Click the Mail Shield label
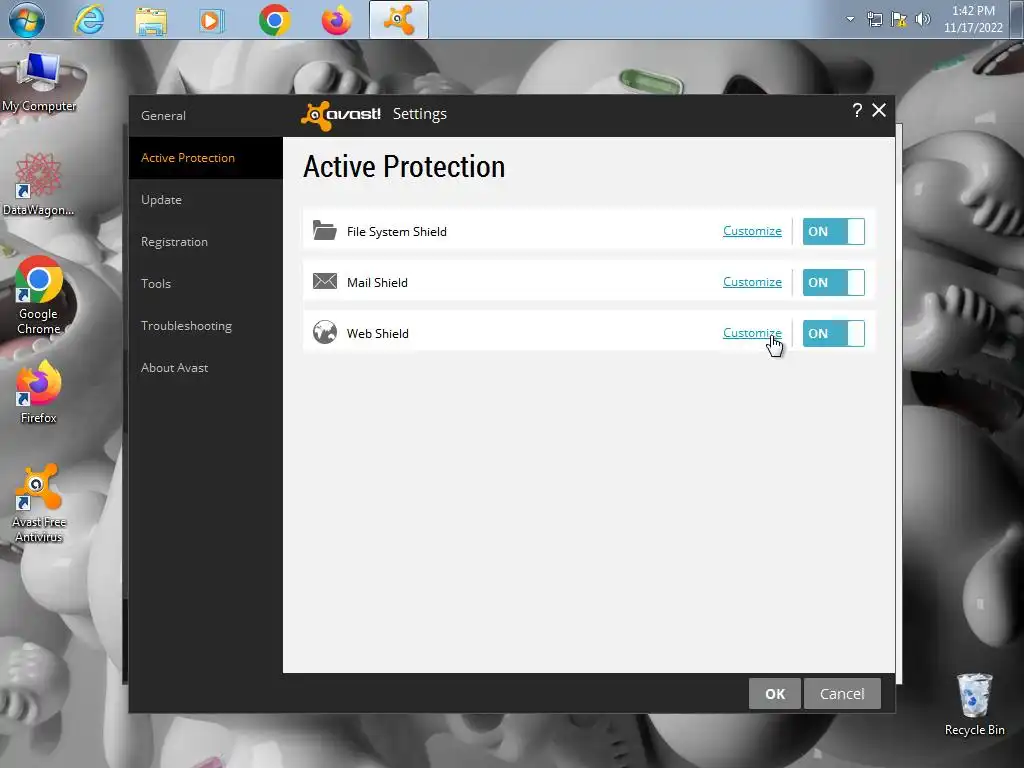The image size is (1024, 768). point(377,283)
